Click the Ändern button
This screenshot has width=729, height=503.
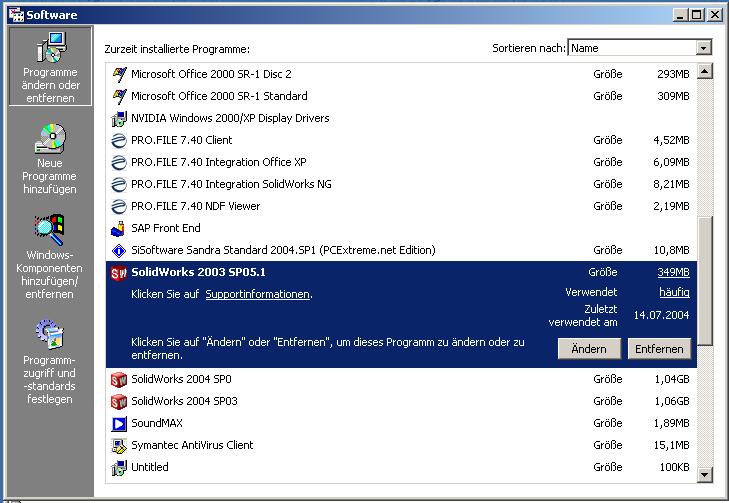[x=589, y=349]
